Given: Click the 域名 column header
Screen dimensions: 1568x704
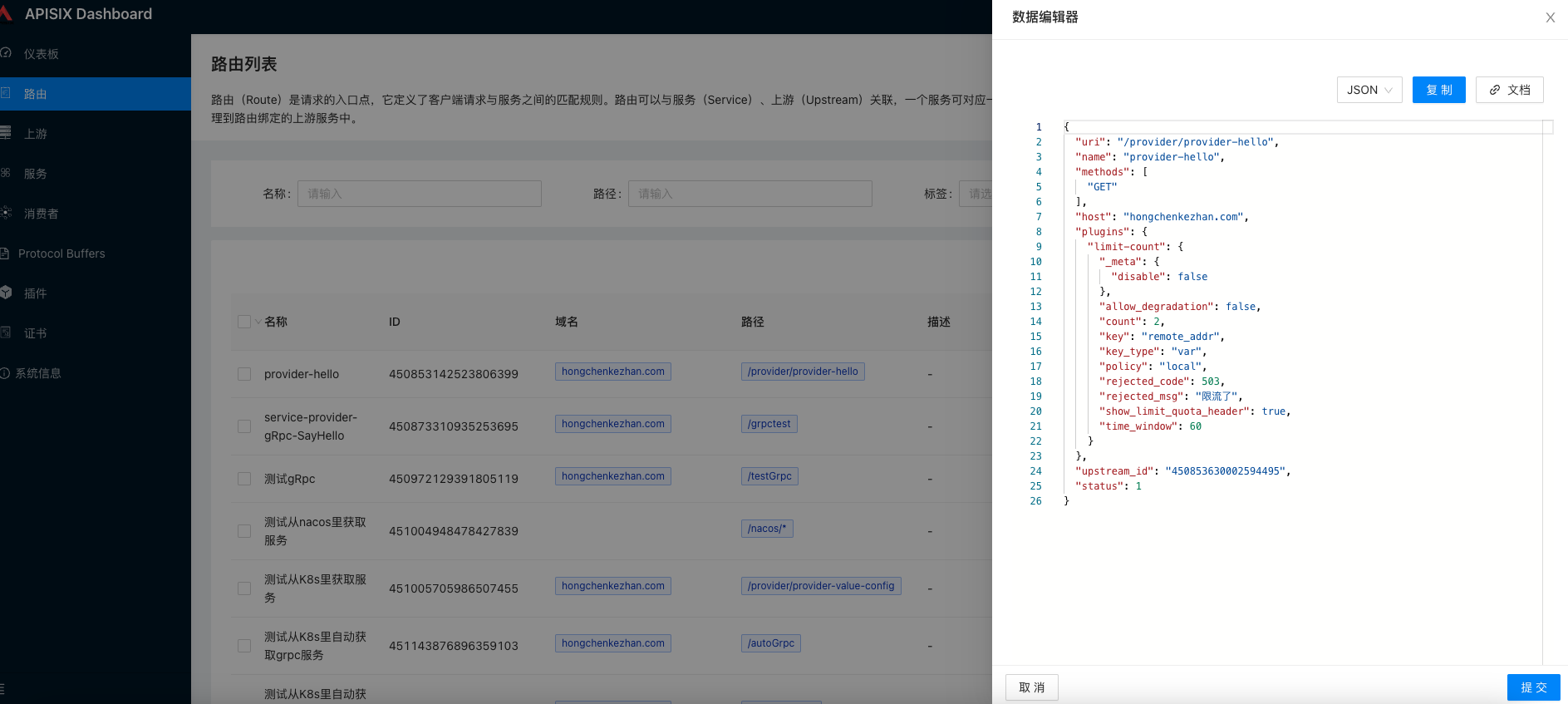Looking at the screenshot, I should click(567, 322).
